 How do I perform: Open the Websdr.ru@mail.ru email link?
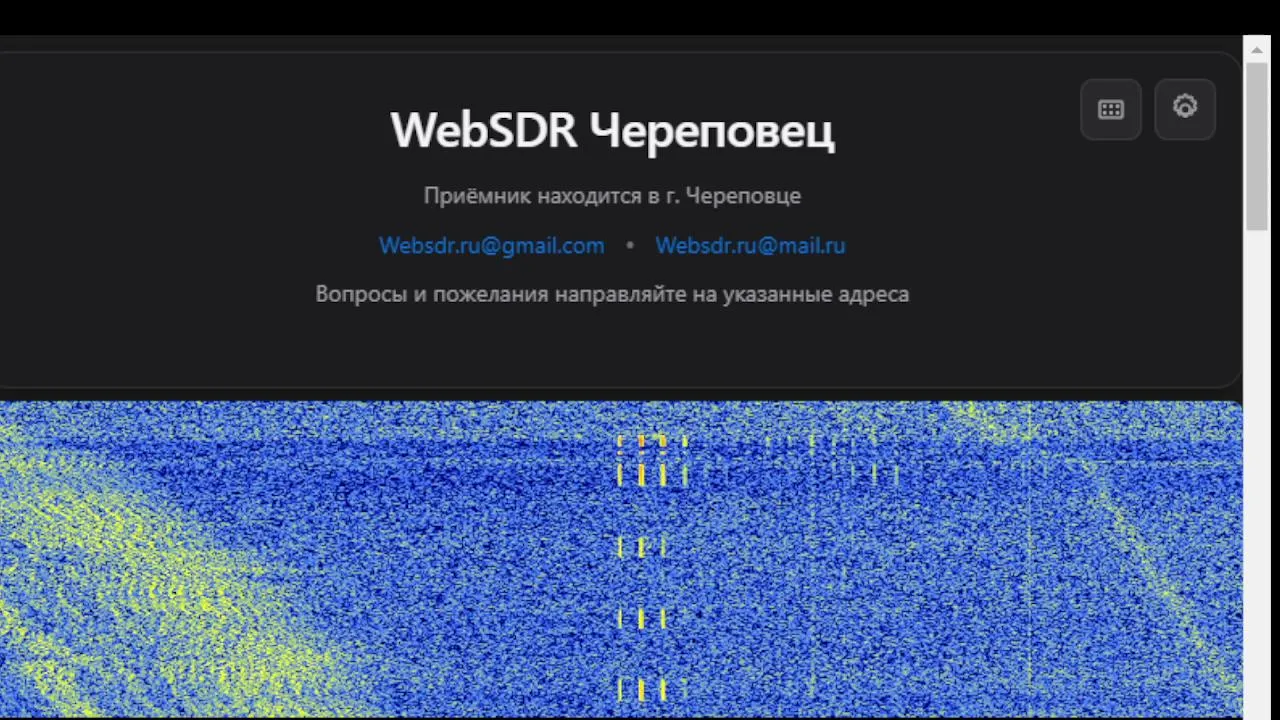[750, 246]
